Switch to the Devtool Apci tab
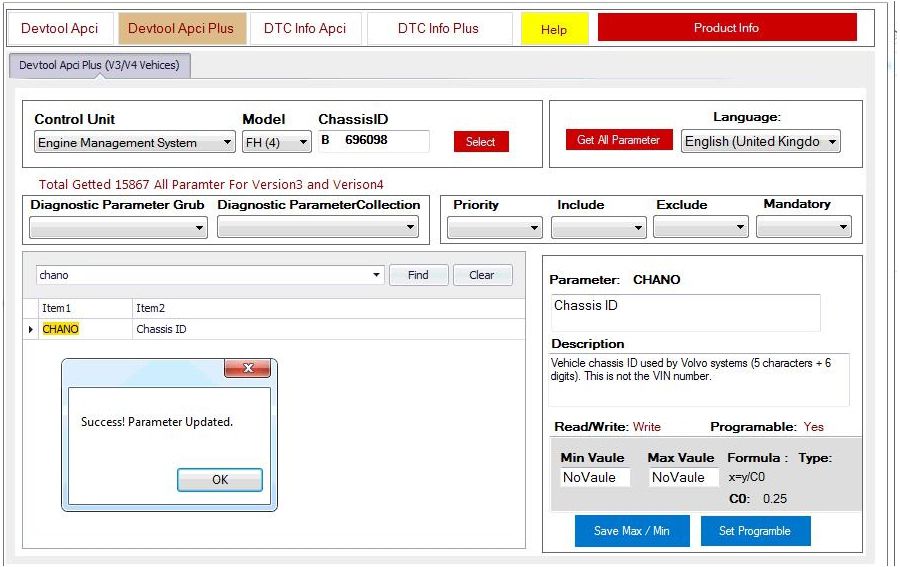The image size is (900, 567). [x=60, y=29]
